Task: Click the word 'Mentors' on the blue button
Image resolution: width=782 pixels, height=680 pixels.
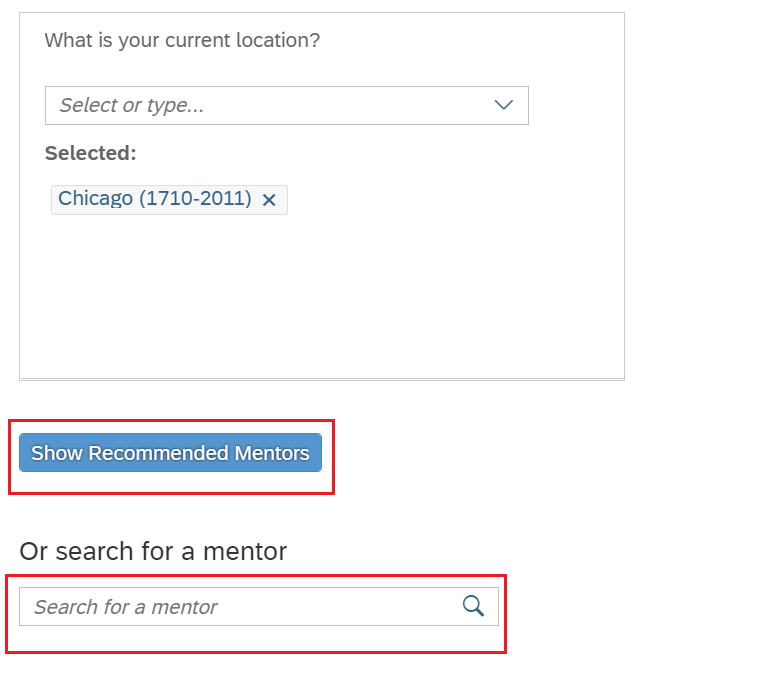Action: [x=272, y=453]
